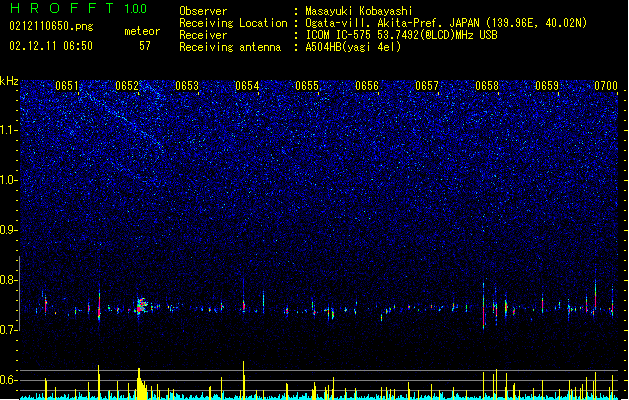Image resolution: width=629 pixels, height=400 pixels.
Task: Click the 'Receiving antenna' label
Action: 230,47
